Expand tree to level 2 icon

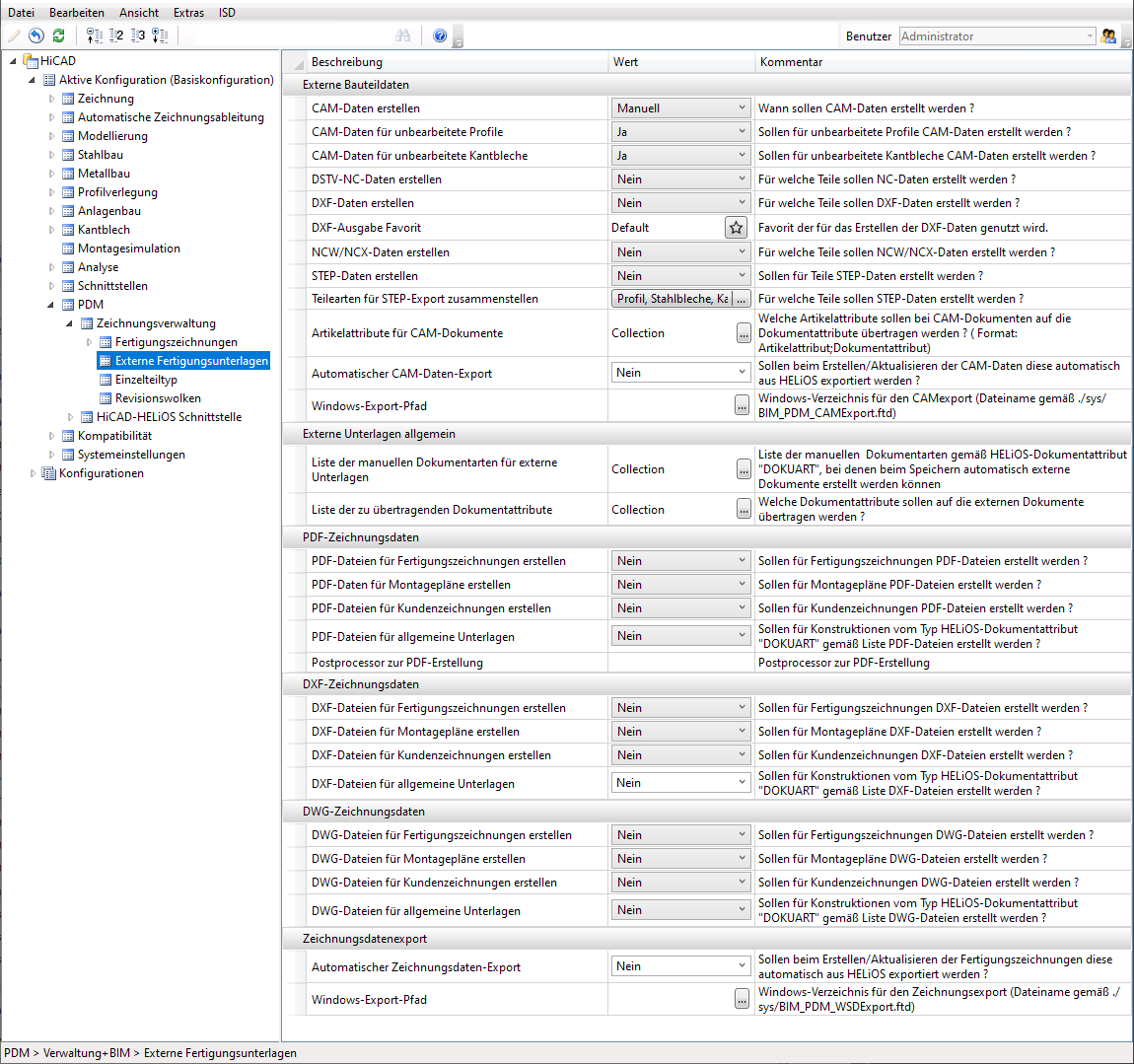click(x=116, y=35)
